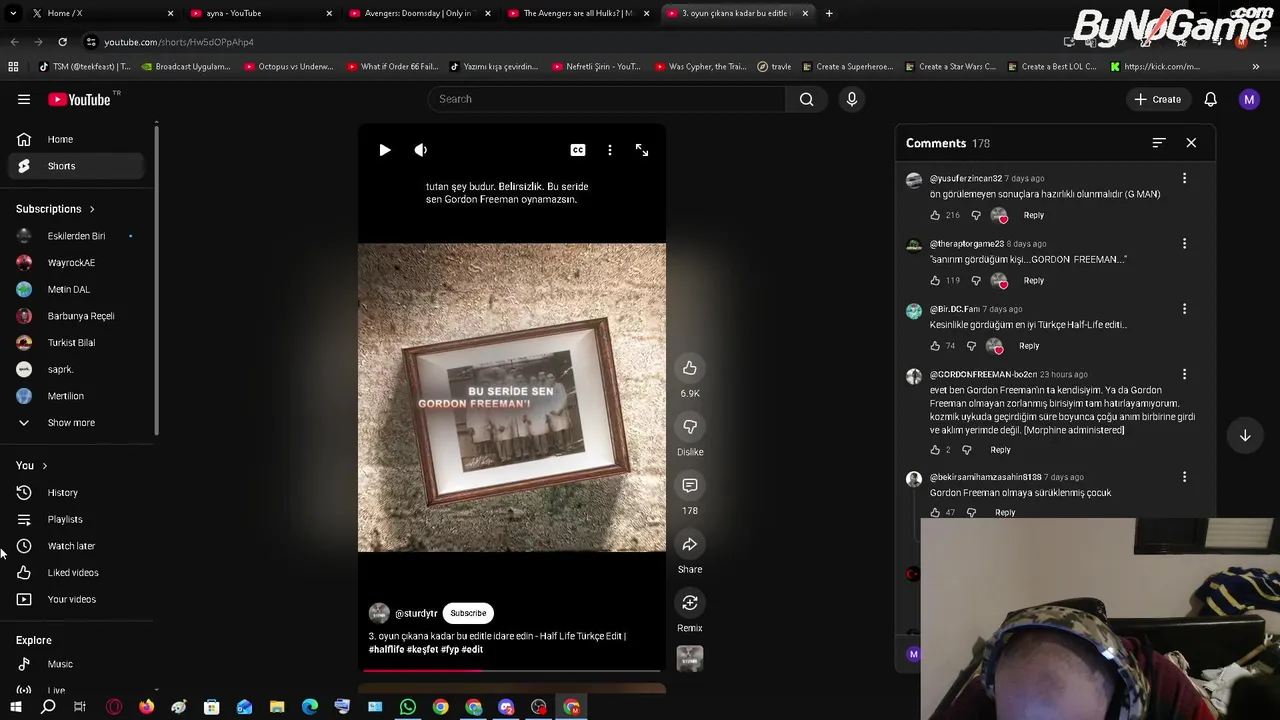The image size is (1280, 720).
Task: Open a new browser tab
Action: [x=829, y=13]
